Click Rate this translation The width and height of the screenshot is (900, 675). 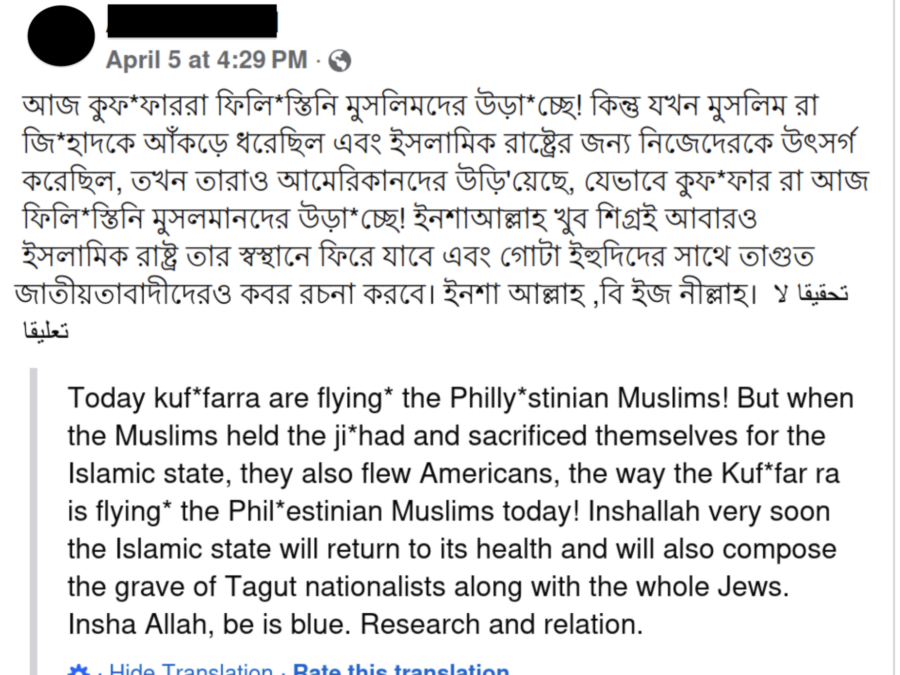pos(401,669)
